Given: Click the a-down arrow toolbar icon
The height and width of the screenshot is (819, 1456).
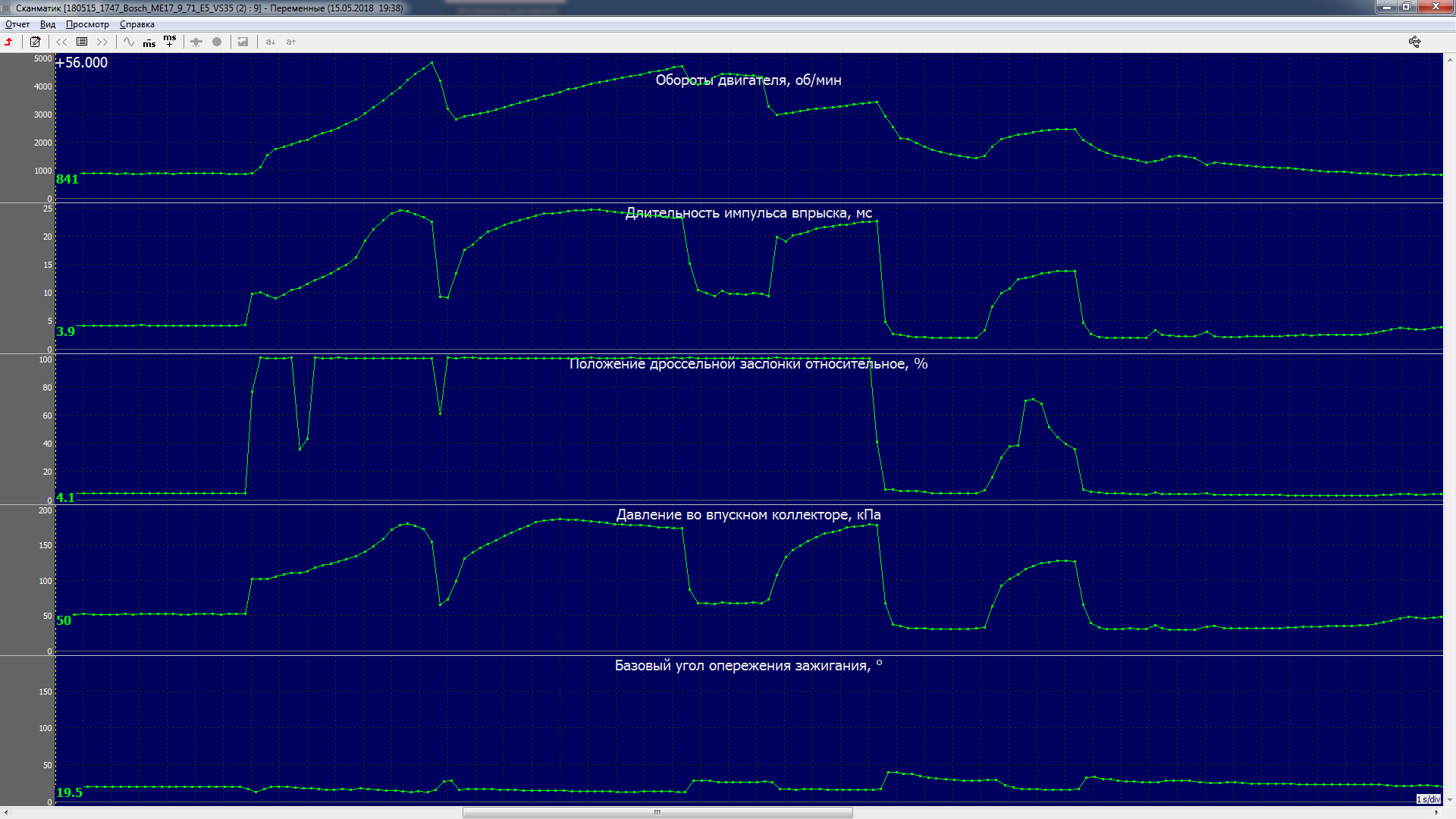Looking at the screenshot, I should pyautogui.click(x=270, y=42).
